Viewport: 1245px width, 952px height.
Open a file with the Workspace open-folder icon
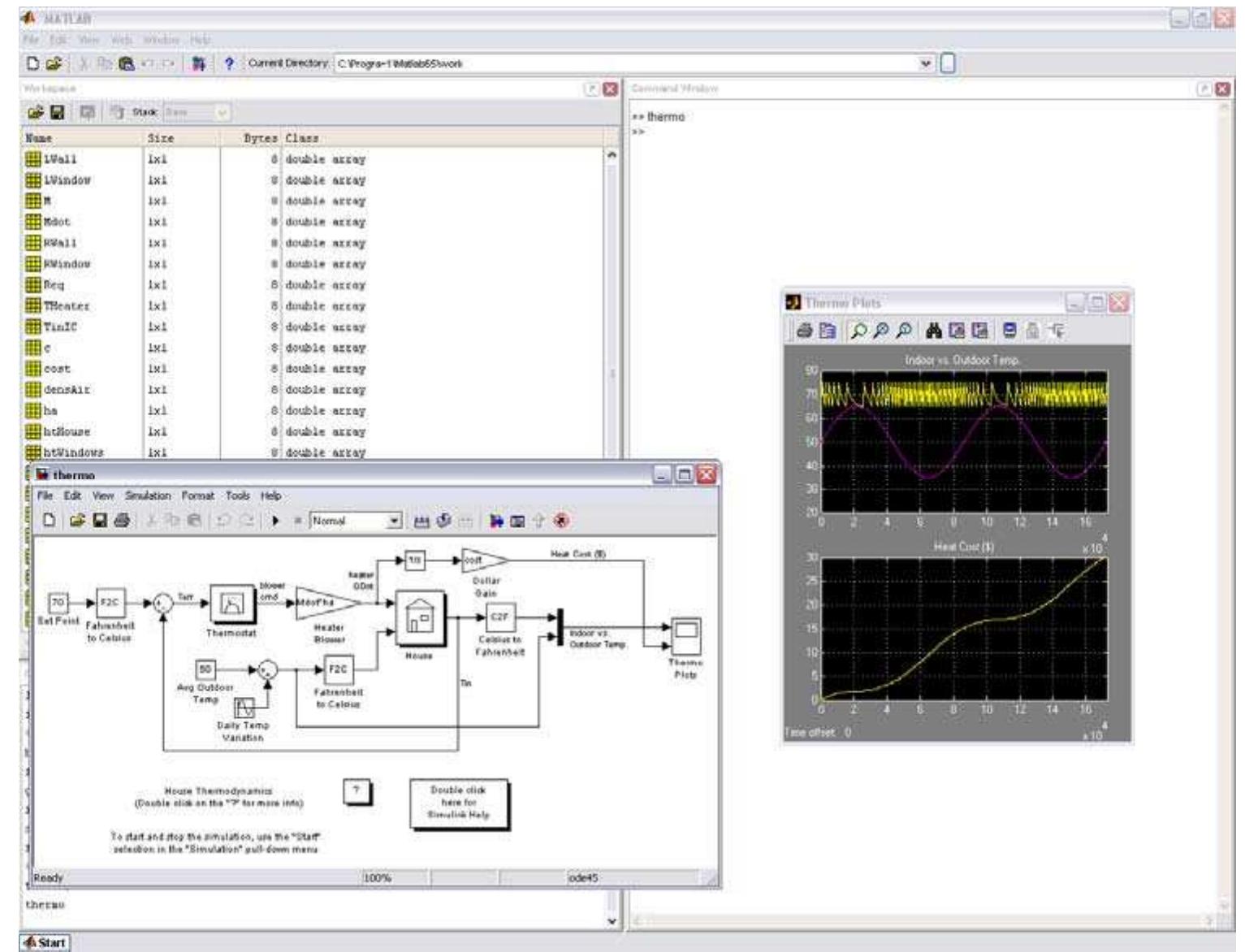click(x=36, y=113)
